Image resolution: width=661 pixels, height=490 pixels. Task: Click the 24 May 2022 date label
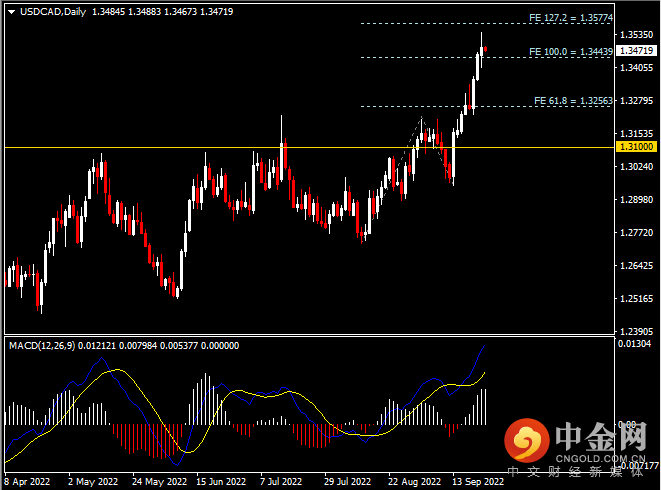point(159,482)
